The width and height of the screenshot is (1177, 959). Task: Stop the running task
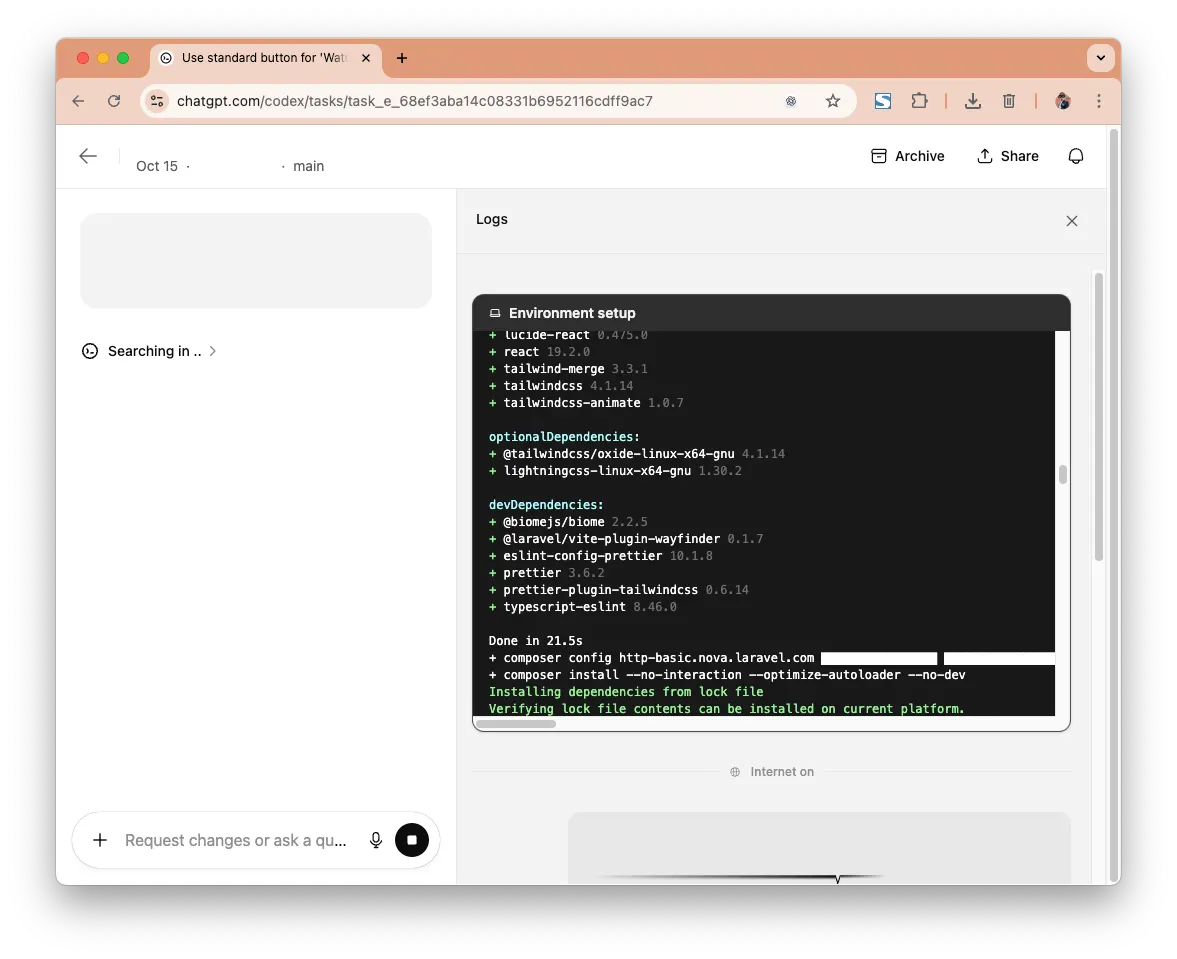pyautogui.click(x=412, y=840)
